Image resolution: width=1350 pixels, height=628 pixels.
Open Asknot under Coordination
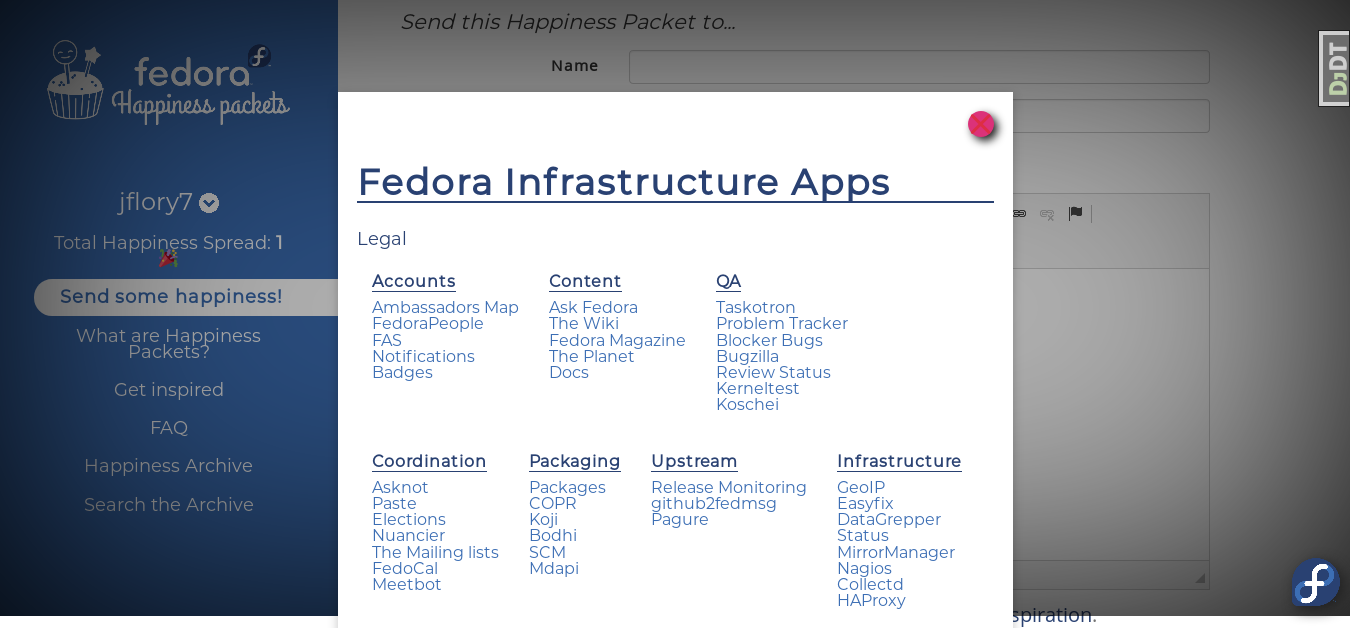pos(400,488)
